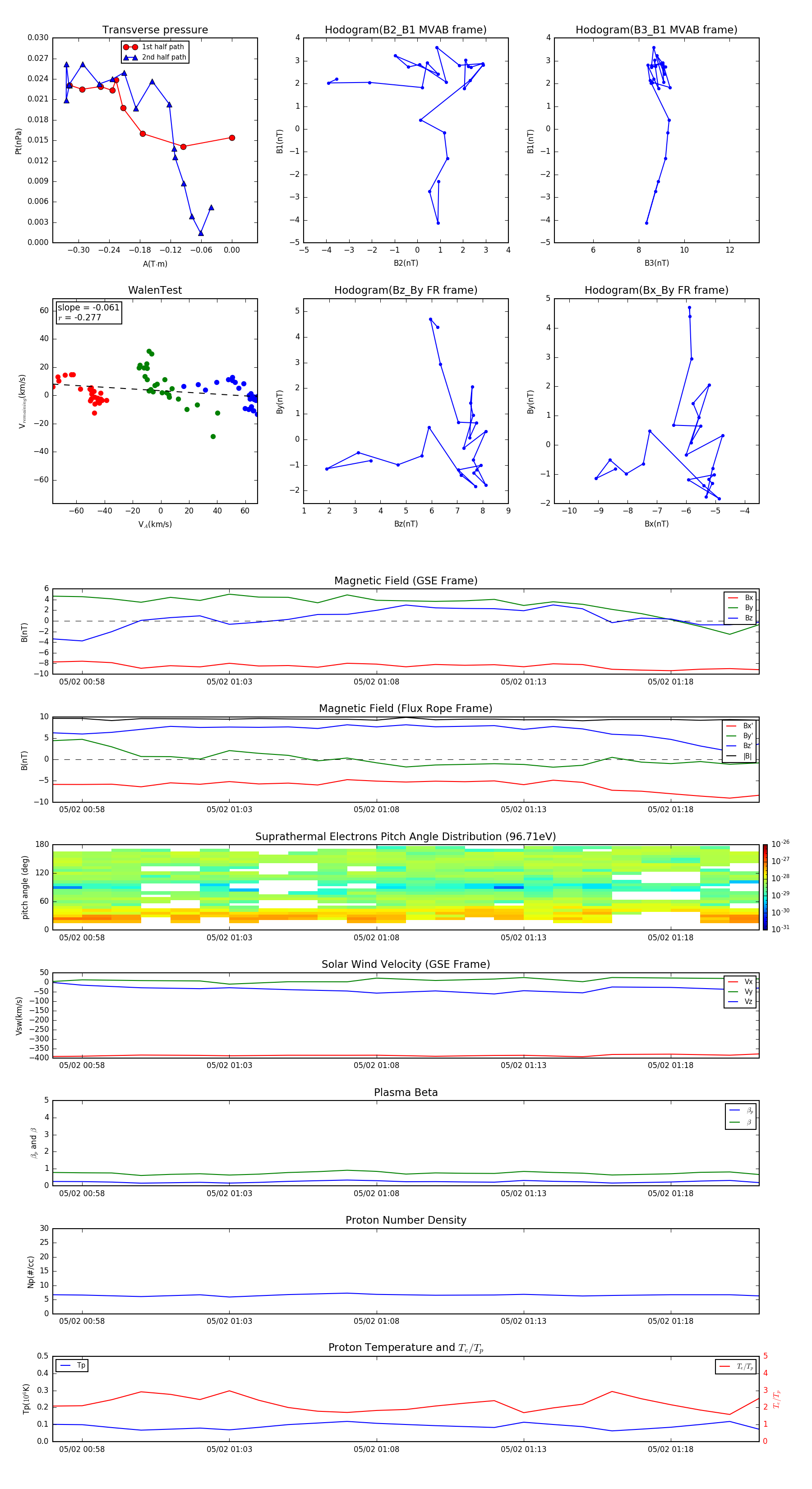Image resolution: width=812 pixels, height=1489 pixels.
Task: Click the pitch angle colorbar
Action: click(765, 887)
